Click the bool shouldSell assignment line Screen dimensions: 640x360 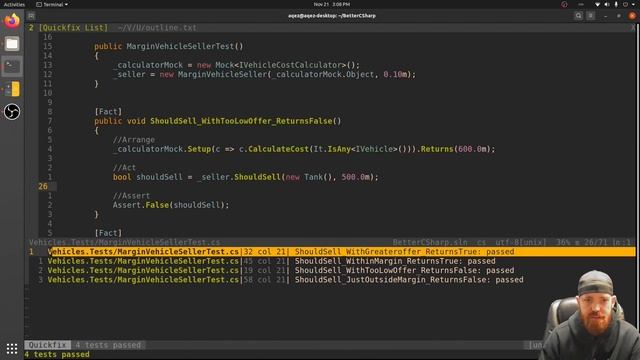coord(246,177)
